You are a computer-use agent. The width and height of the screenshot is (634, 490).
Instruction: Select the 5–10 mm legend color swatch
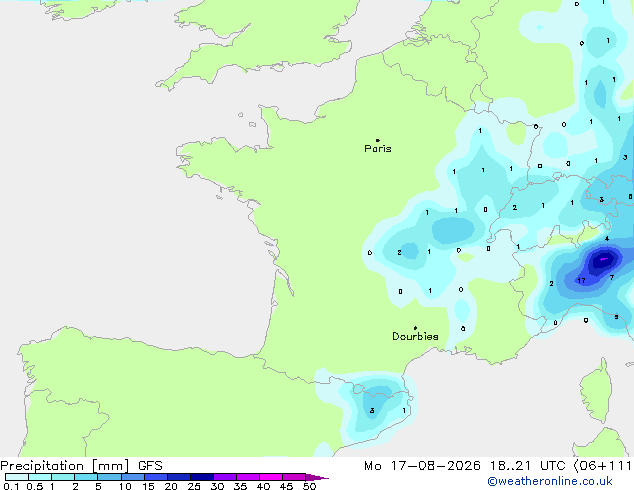click(109, 477)
